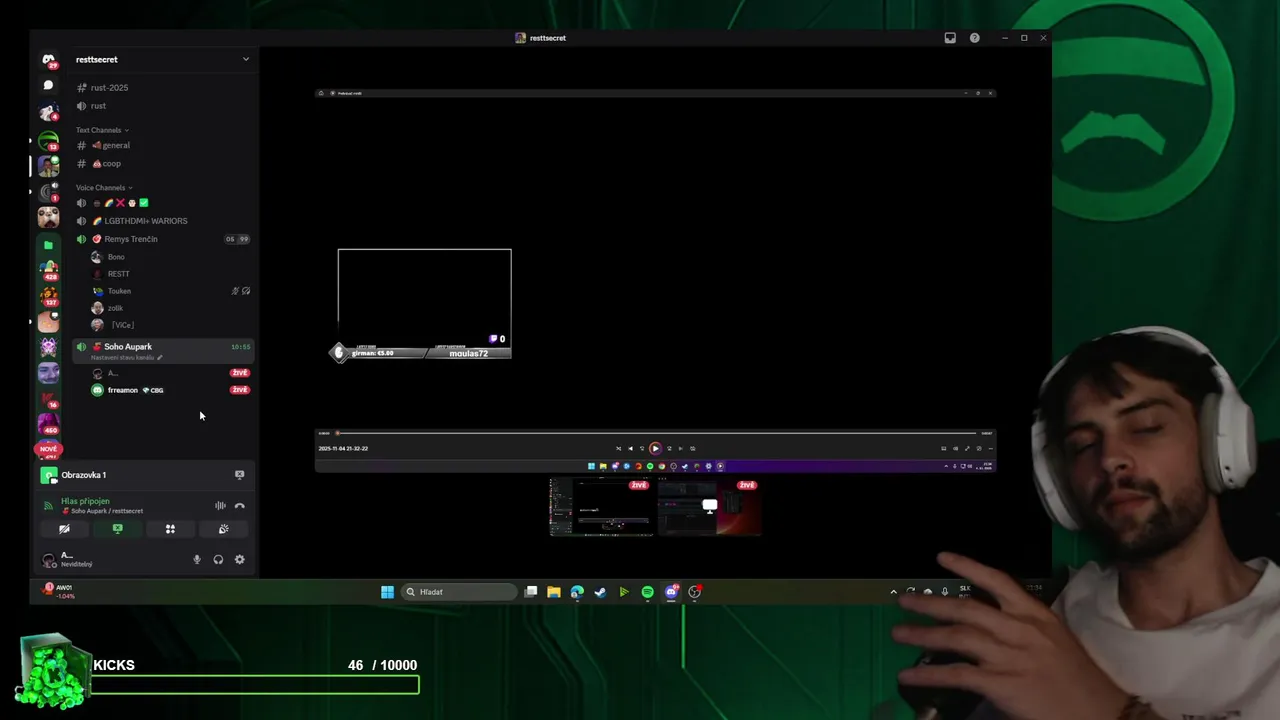Open left live stream thumbnail
The width and height of the screenshot is (1280, 720).
[x=601, y=507]
